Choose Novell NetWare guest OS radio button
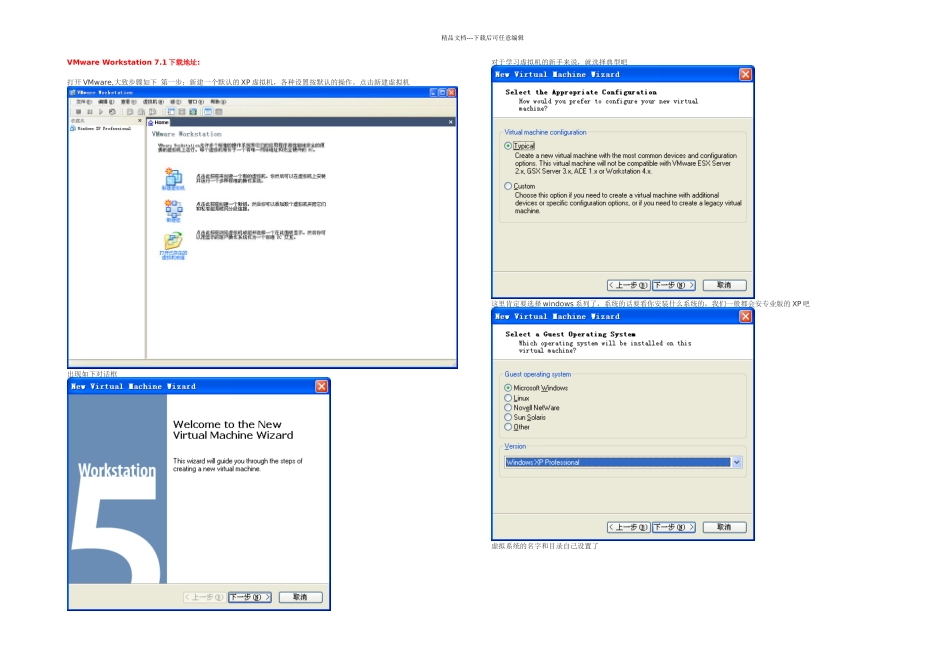 [508, 408]
